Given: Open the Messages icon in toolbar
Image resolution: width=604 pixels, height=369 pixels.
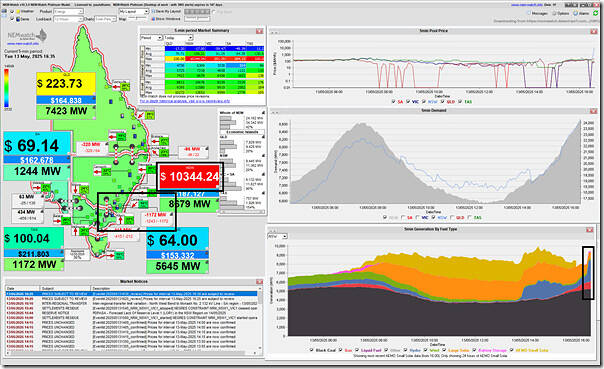Looking at the screenshot, I should point(529,13).
